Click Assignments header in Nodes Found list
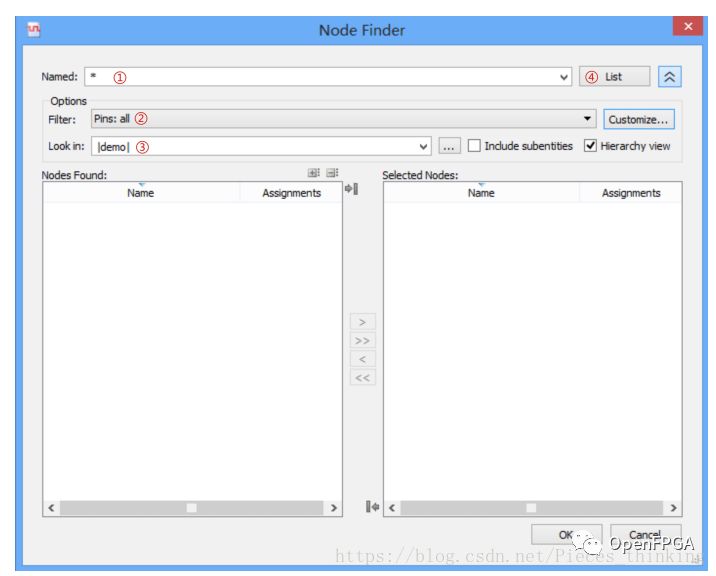The height and width of the screenshot is (576, 716). [x=291, y=193]
